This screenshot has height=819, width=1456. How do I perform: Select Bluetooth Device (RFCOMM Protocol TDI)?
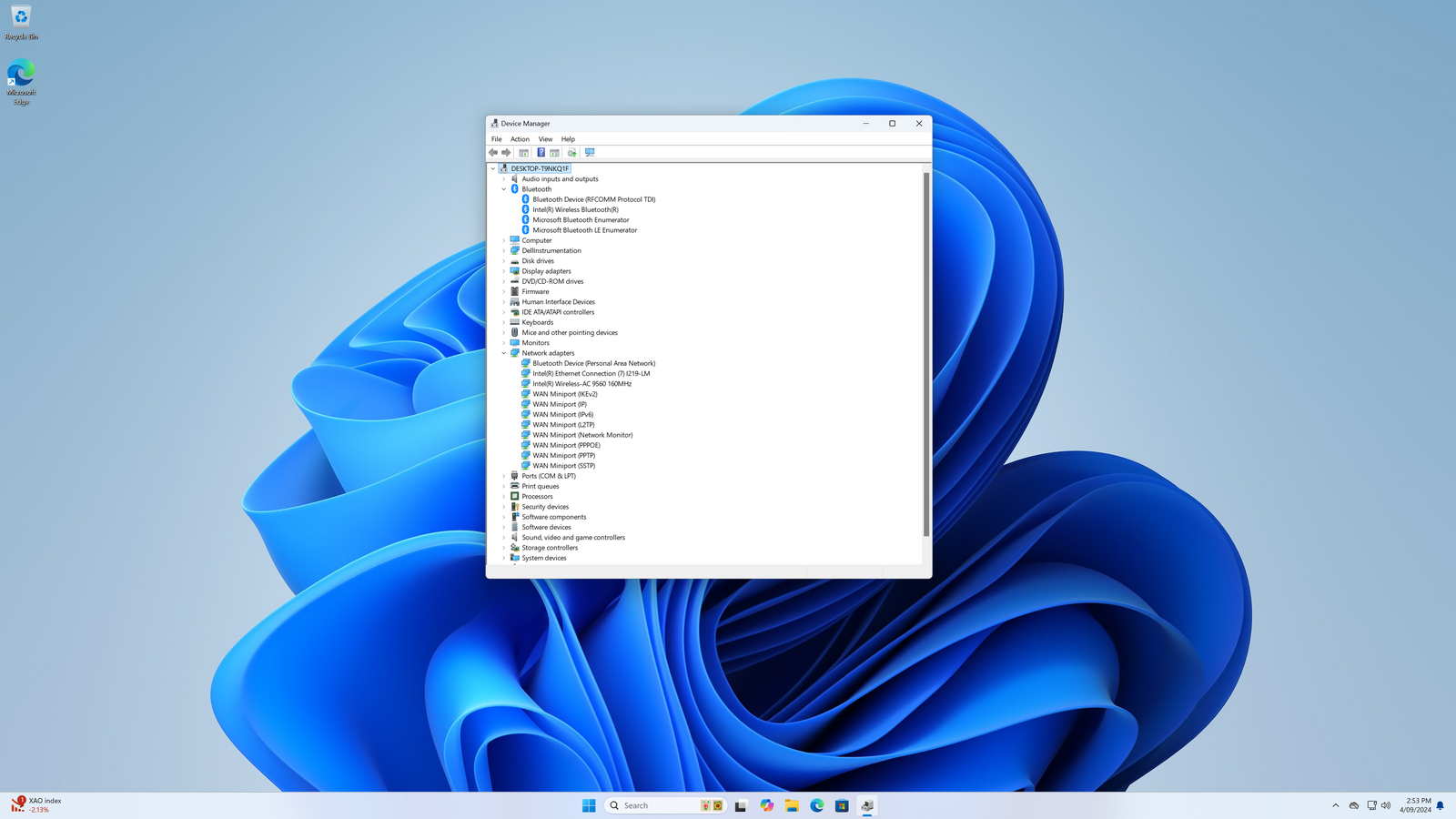[594, 199]
